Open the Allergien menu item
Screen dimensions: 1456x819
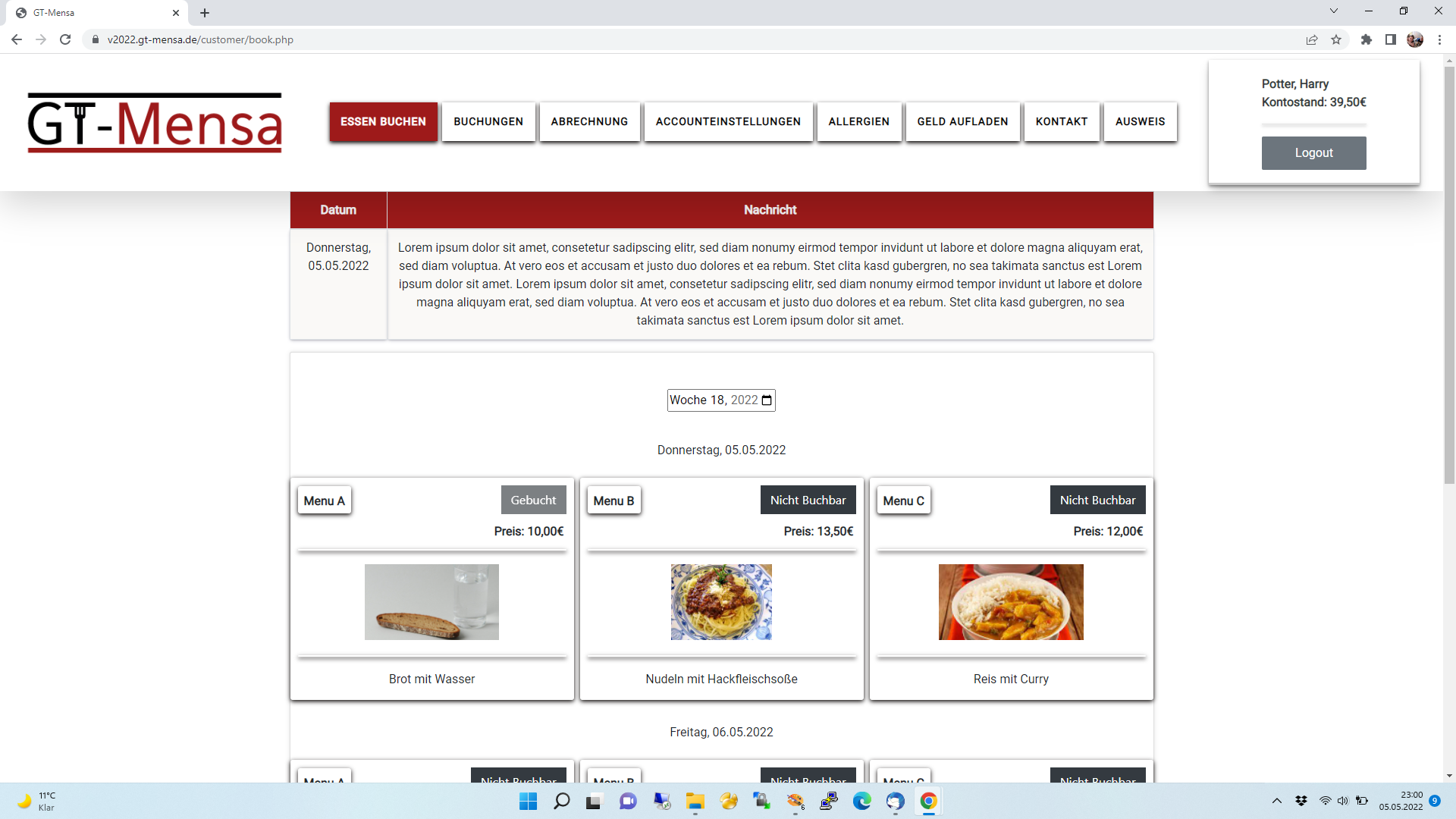coord(858,121)
